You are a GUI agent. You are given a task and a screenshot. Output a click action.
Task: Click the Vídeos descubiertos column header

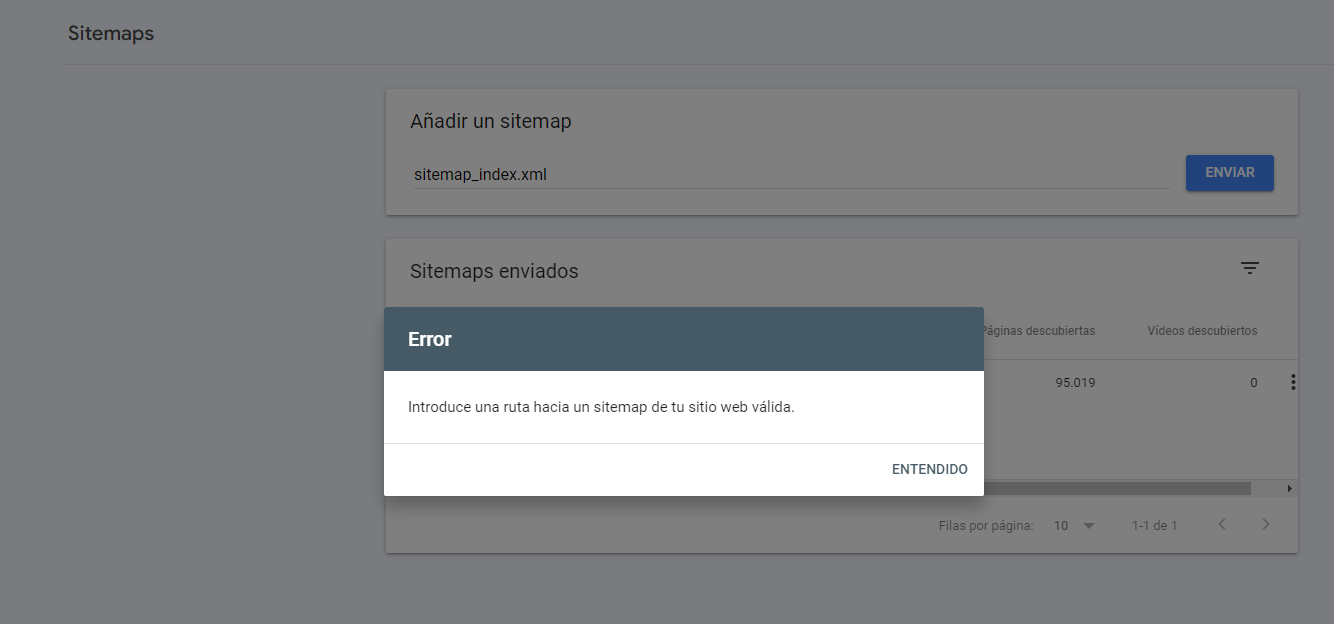(1202, 330)
